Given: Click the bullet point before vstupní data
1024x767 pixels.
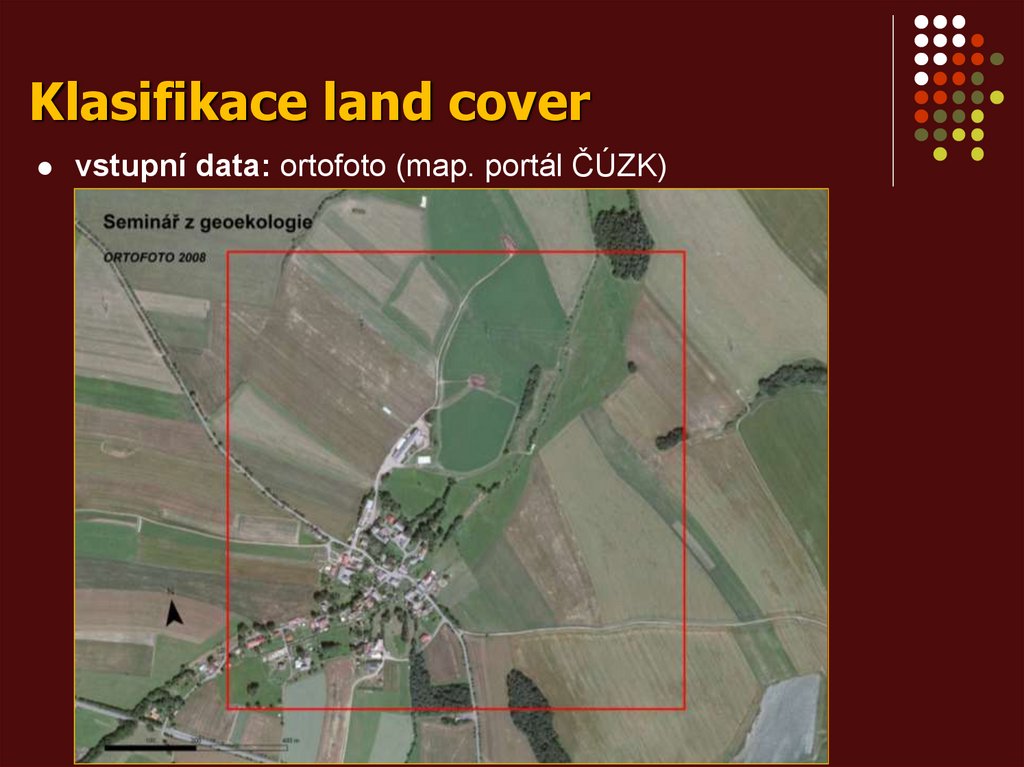Looking at the screenshot, I should [44, 167].
